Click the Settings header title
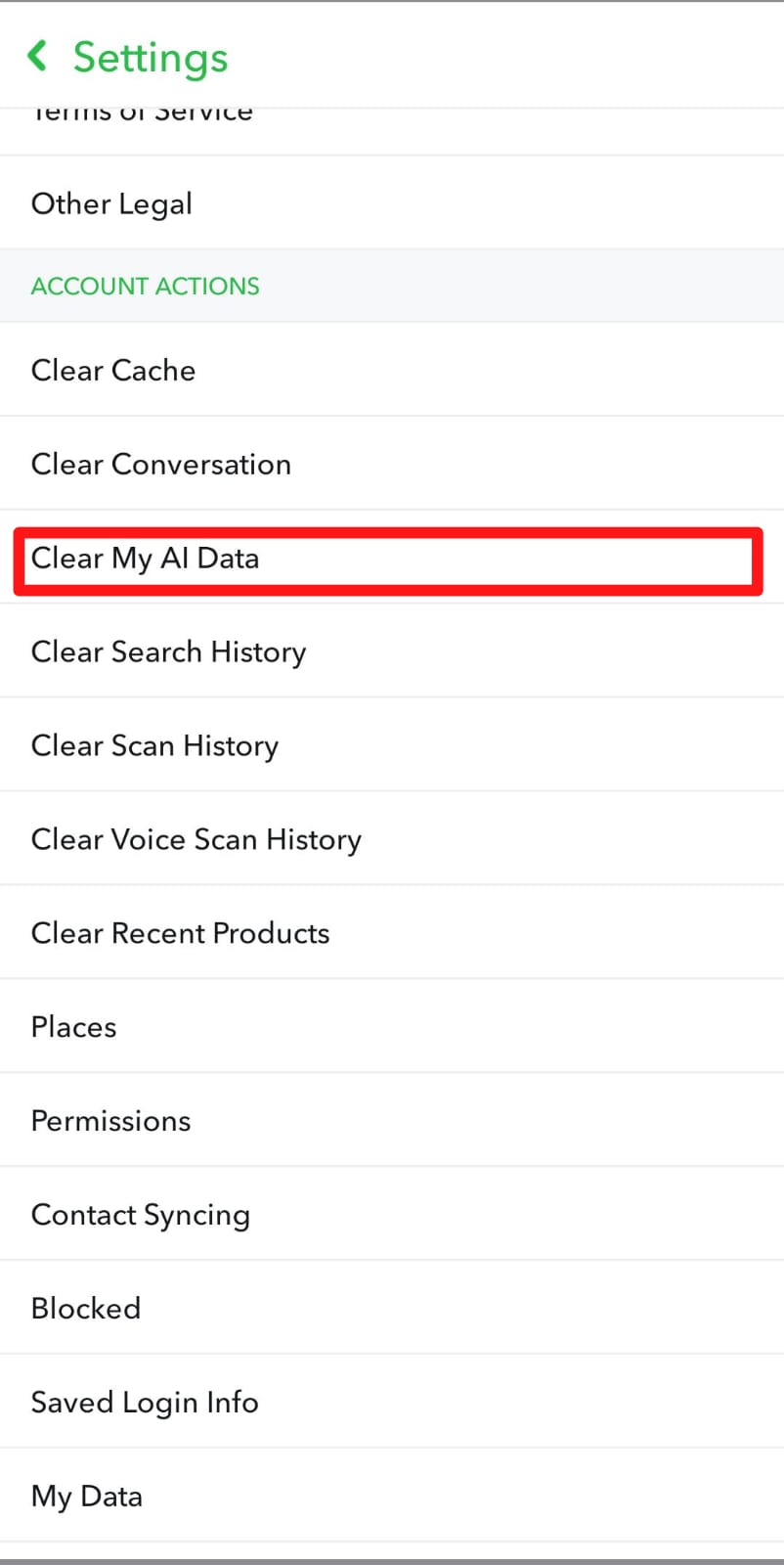Image resolution: width=784 pixels, height=1565 pixels. (x=151, y=57)
